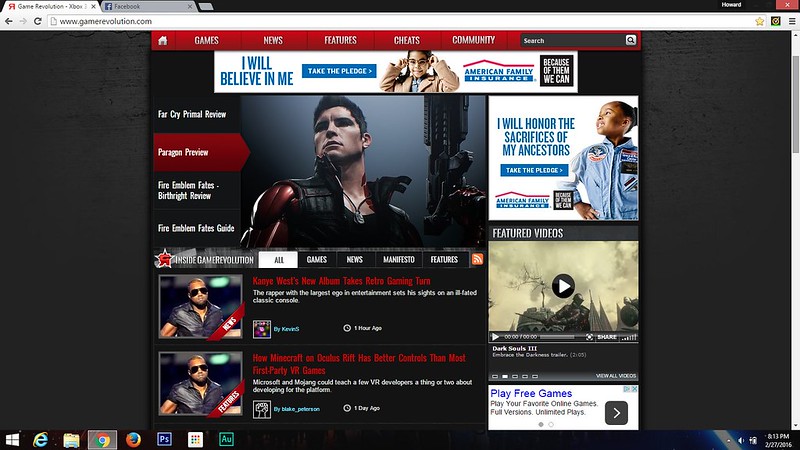Open Fire Emblem Fates - Birthright Review
The width and height of the screenshot is (800, 450).
coord(188,190)
